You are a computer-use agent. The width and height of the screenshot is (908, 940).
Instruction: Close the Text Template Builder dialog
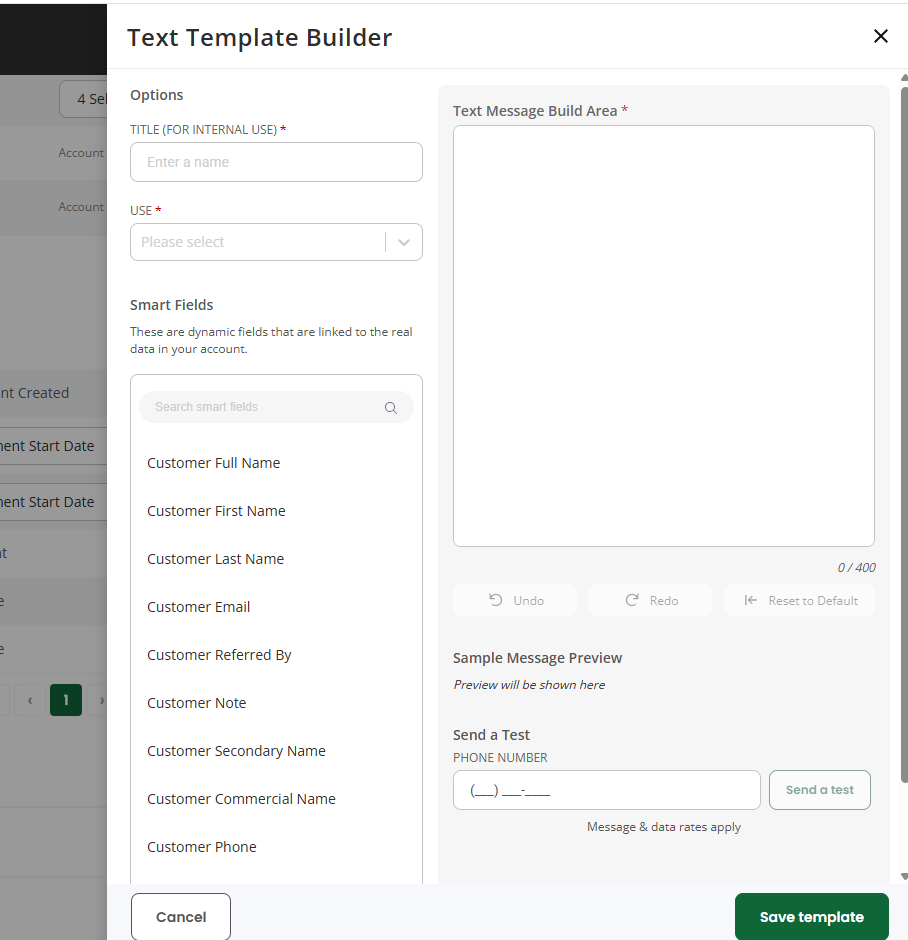coord(880,37)
